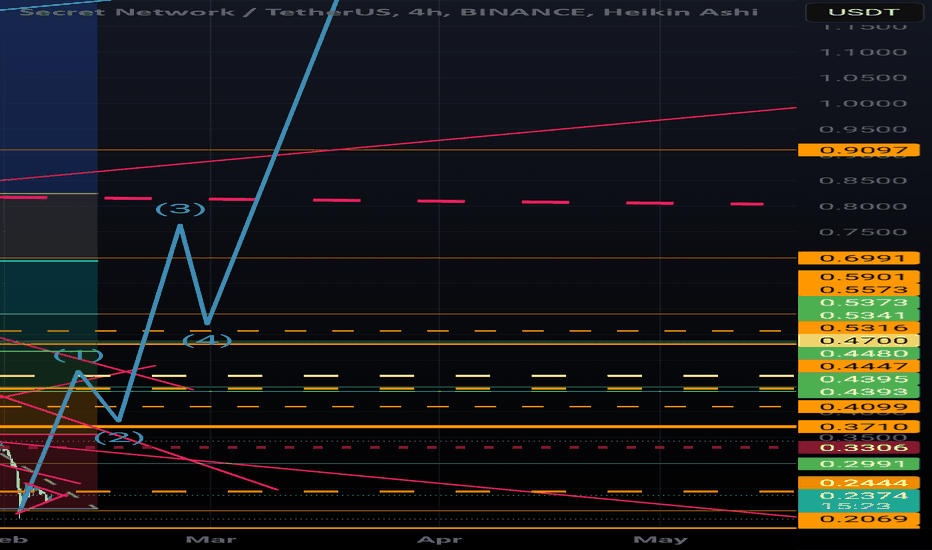Select the (2) Elliott wave label
The width and height of the screenshot is (932, 550).
pyautogui.click(x=119, y=438)
